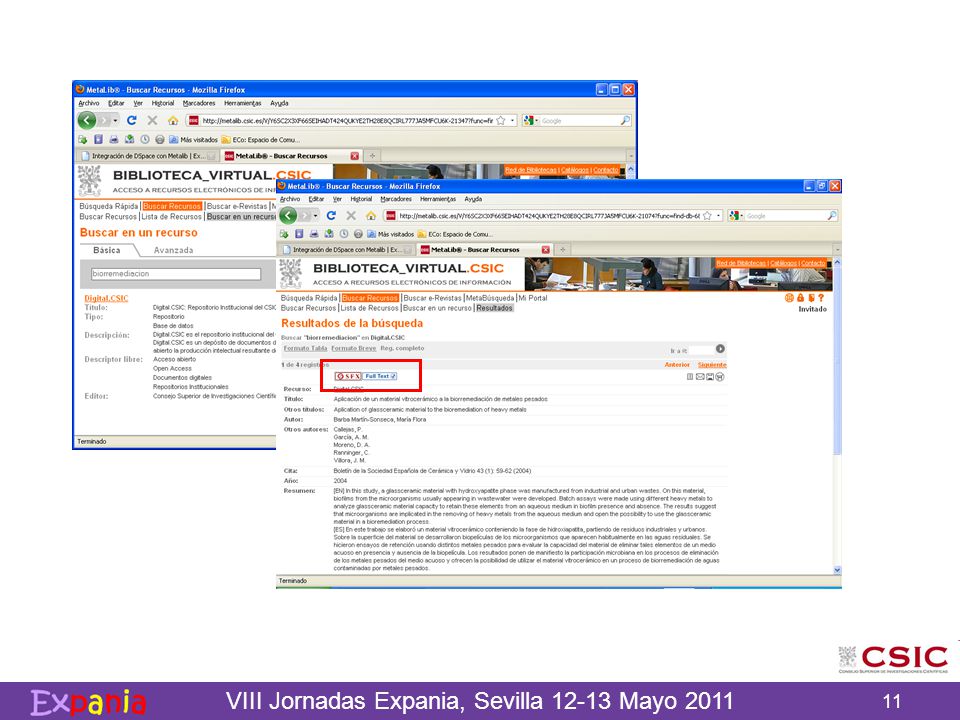This screenshot has width=960, height=720.
Task: Bookmark this page with the star in the front window
Action: (x=707, y=216)
